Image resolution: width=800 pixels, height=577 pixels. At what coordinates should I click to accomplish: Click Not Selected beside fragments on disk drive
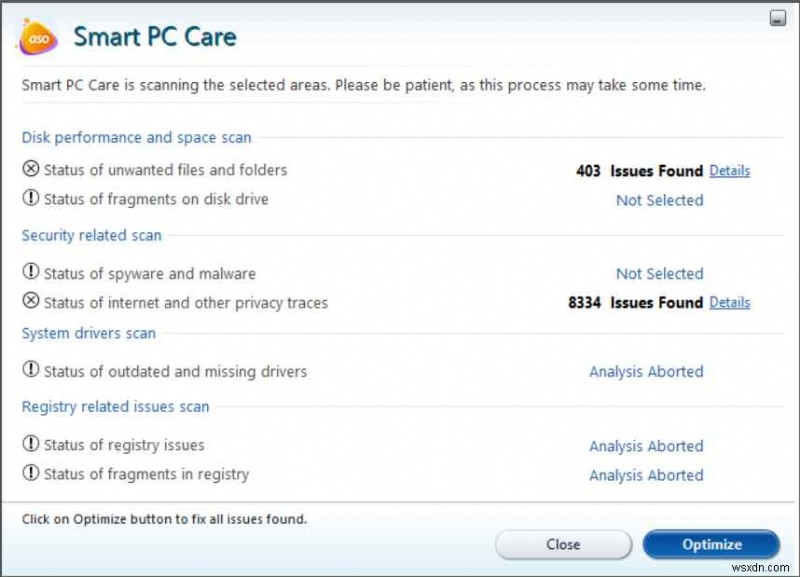point(659,200)
